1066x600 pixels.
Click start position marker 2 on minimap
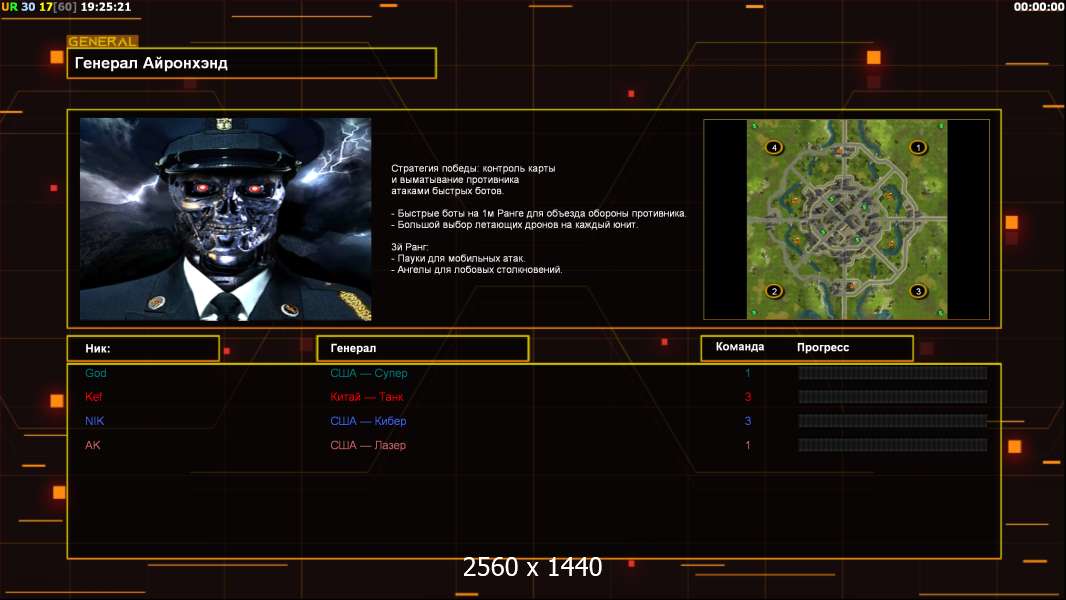click(x=774, y=292)
